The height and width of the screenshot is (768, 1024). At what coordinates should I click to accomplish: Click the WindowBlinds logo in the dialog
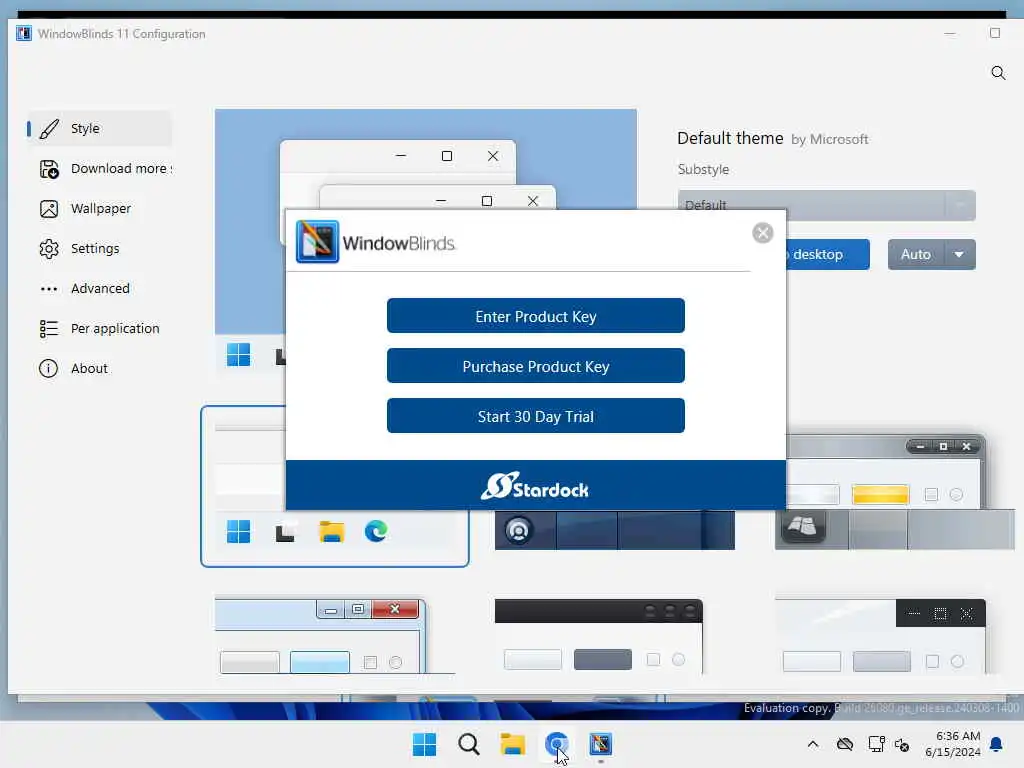376,242
